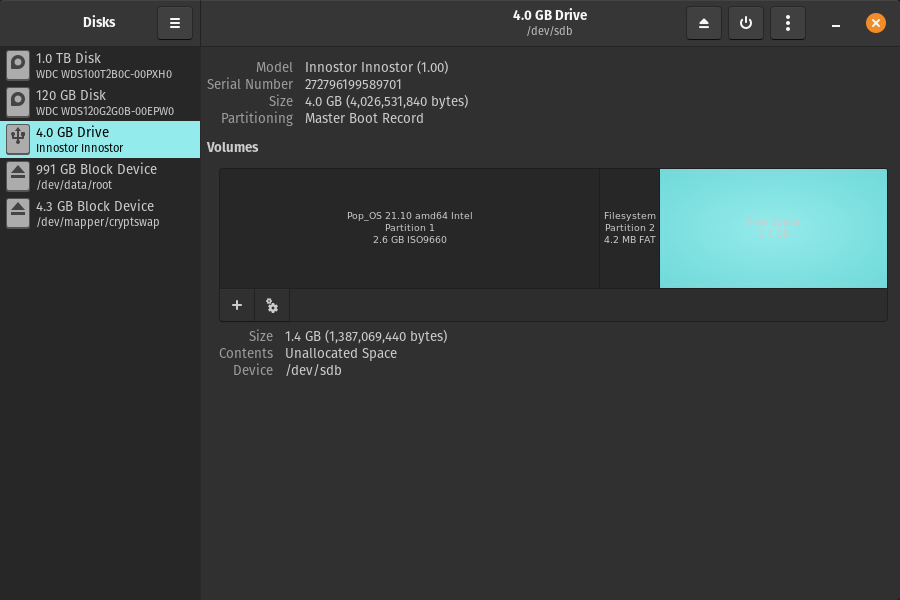Click the 120 GB hard disk icon
900x600 pixels.
18,103
